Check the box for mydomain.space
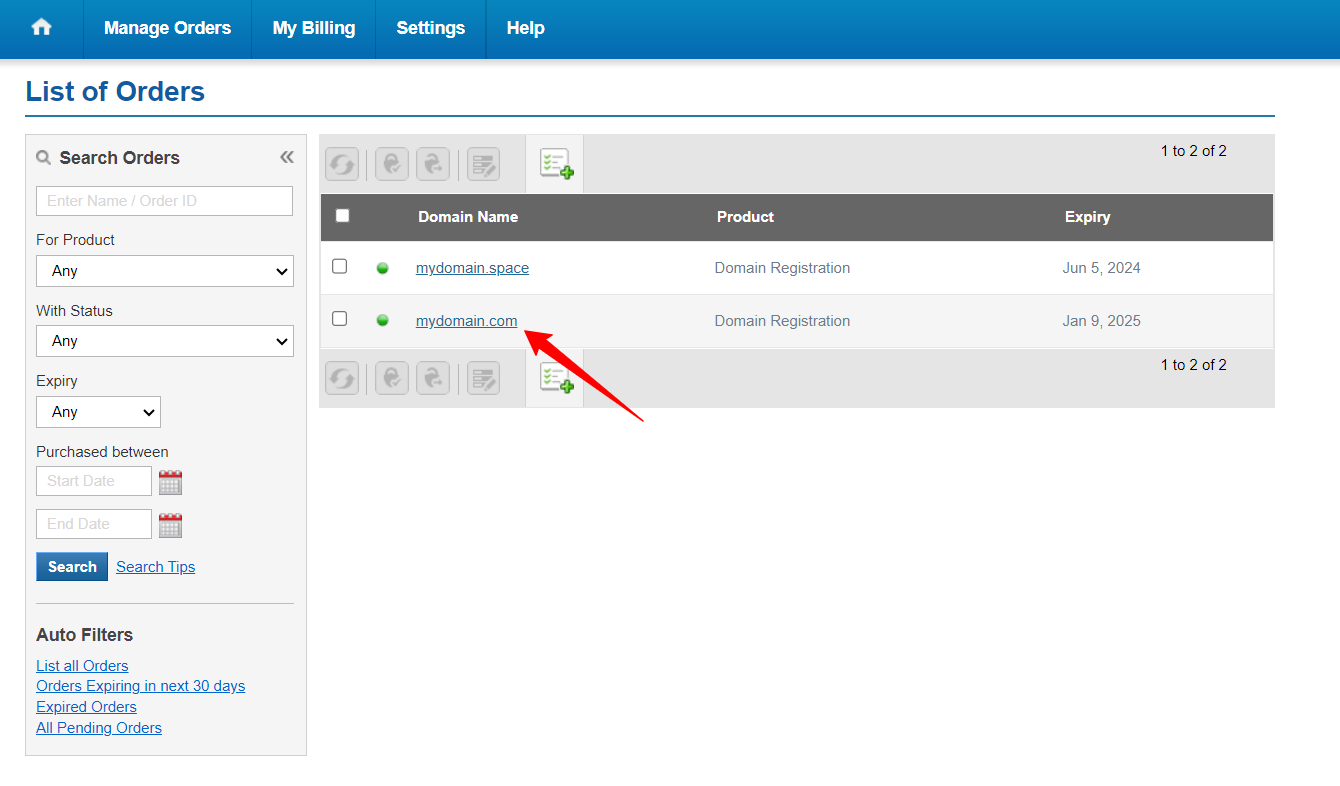The height and width of the screenshot is (786, 1340). pyautogui.click(x=340, y=267)
